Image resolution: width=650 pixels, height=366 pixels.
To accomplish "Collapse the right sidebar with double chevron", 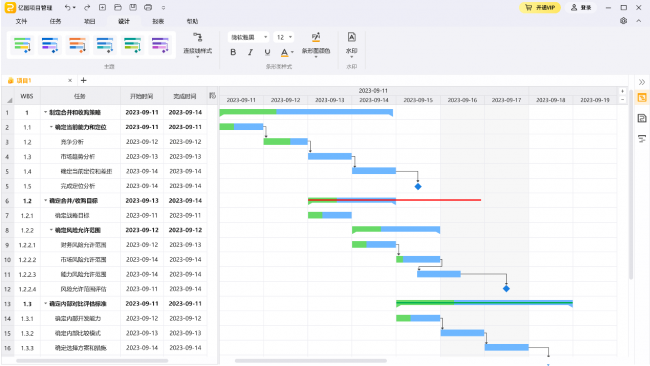I will coord(642,82).
